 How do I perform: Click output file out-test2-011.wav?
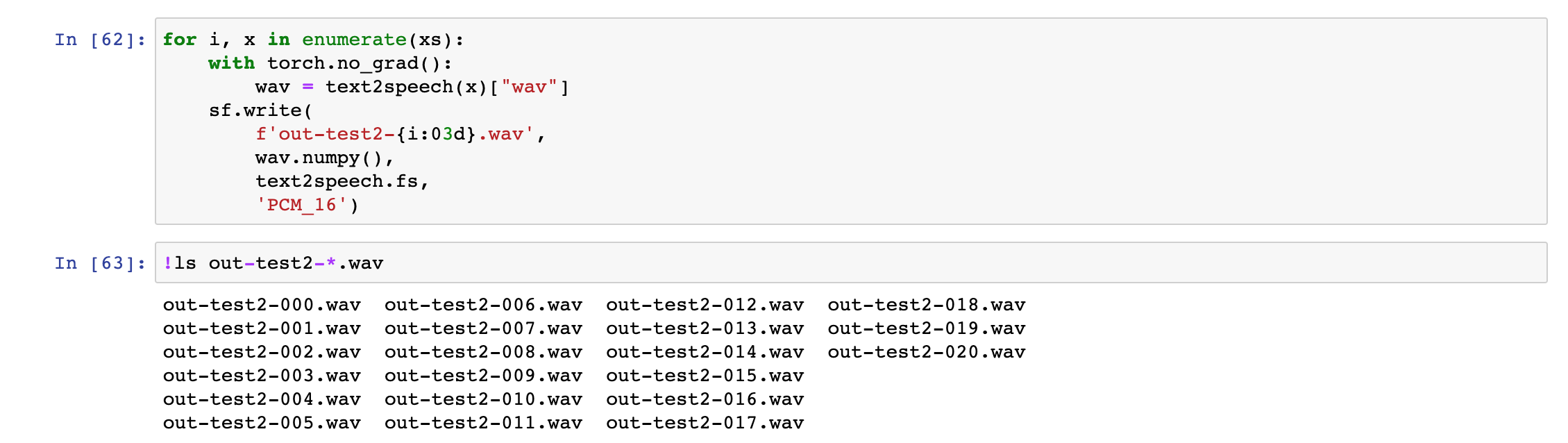tap(483, 423)
